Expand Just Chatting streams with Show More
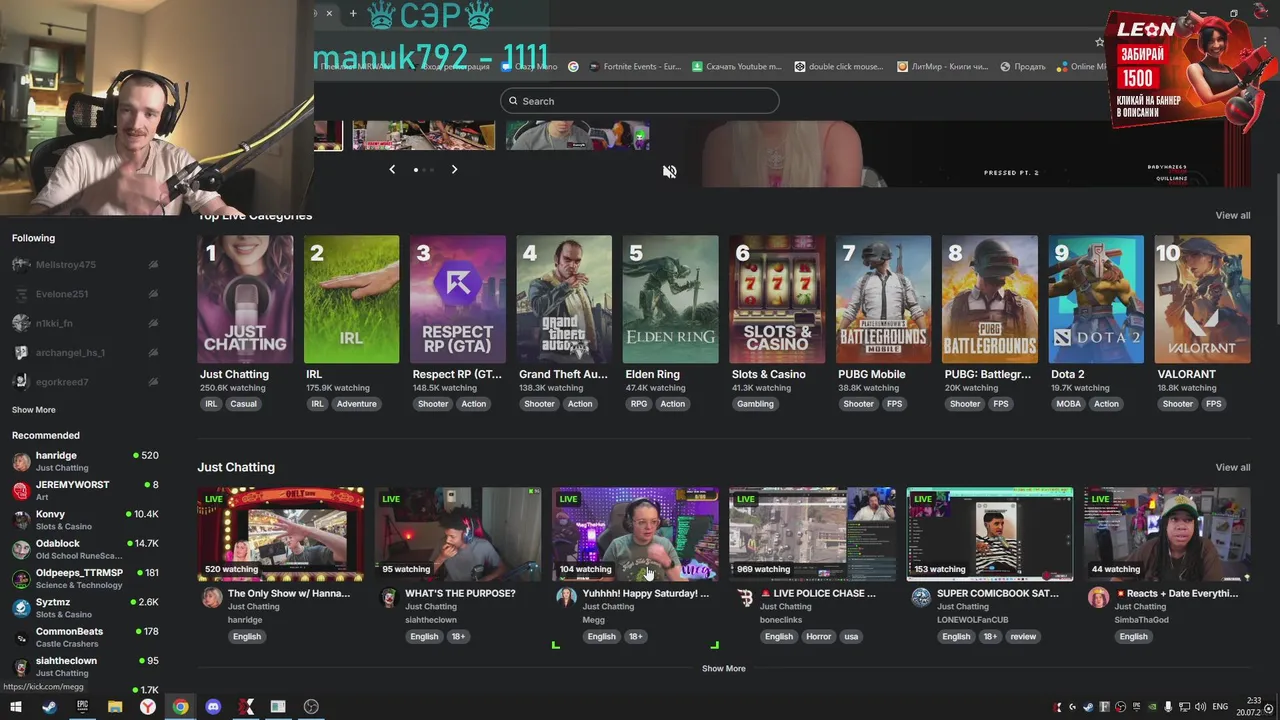Viewport: 1280px width, 720px height. (723, 669)
